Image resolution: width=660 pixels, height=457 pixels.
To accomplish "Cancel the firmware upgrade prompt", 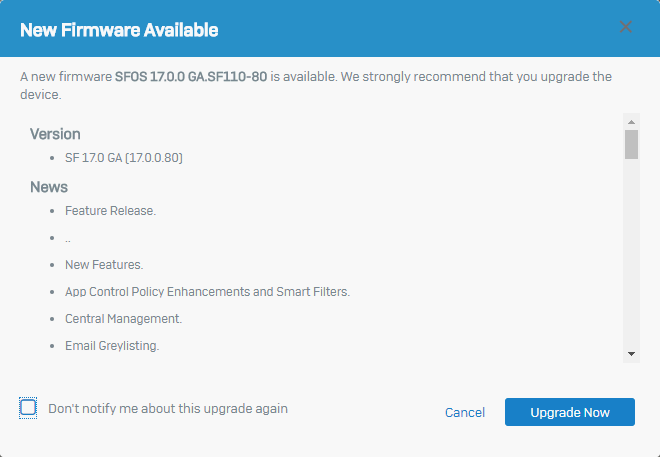I will pyautogui.click(x=465, y=412).
